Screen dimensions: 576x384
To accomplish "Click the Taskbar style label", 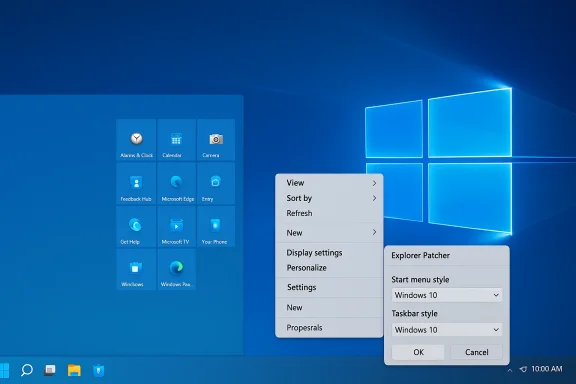I will point(414,313).
